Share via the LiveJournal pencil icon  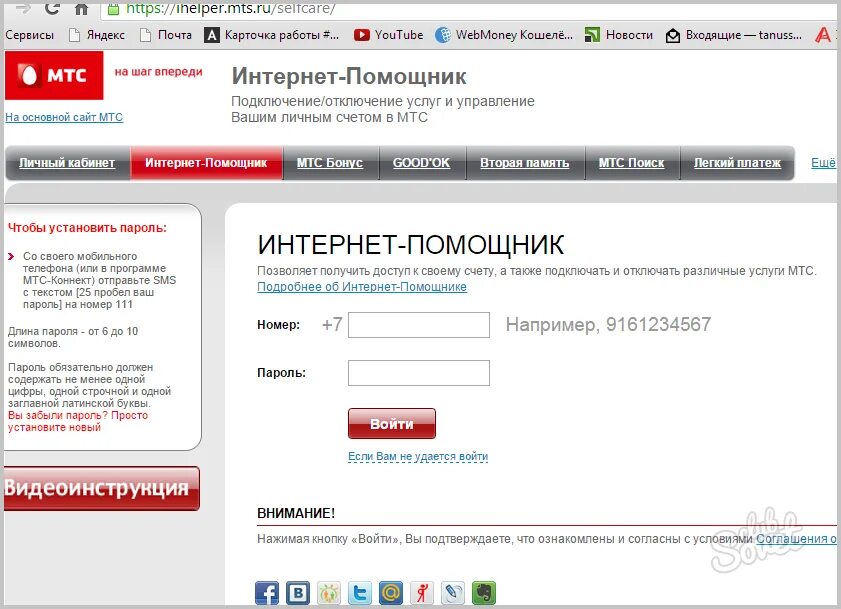pyautogui.click(x=453, y=593)
